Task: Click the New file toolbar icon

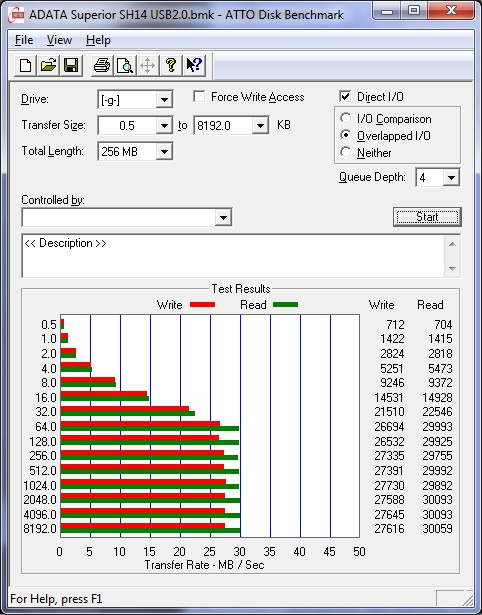Action: pyautogui.click(x=25, y=65)
